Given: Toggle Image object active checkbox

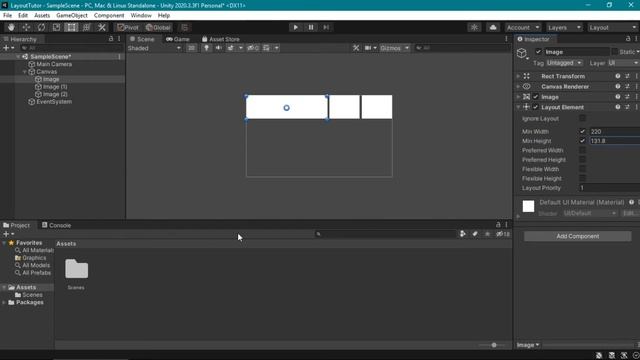Looking at the screenshot, I should click(x=538, y=52).
